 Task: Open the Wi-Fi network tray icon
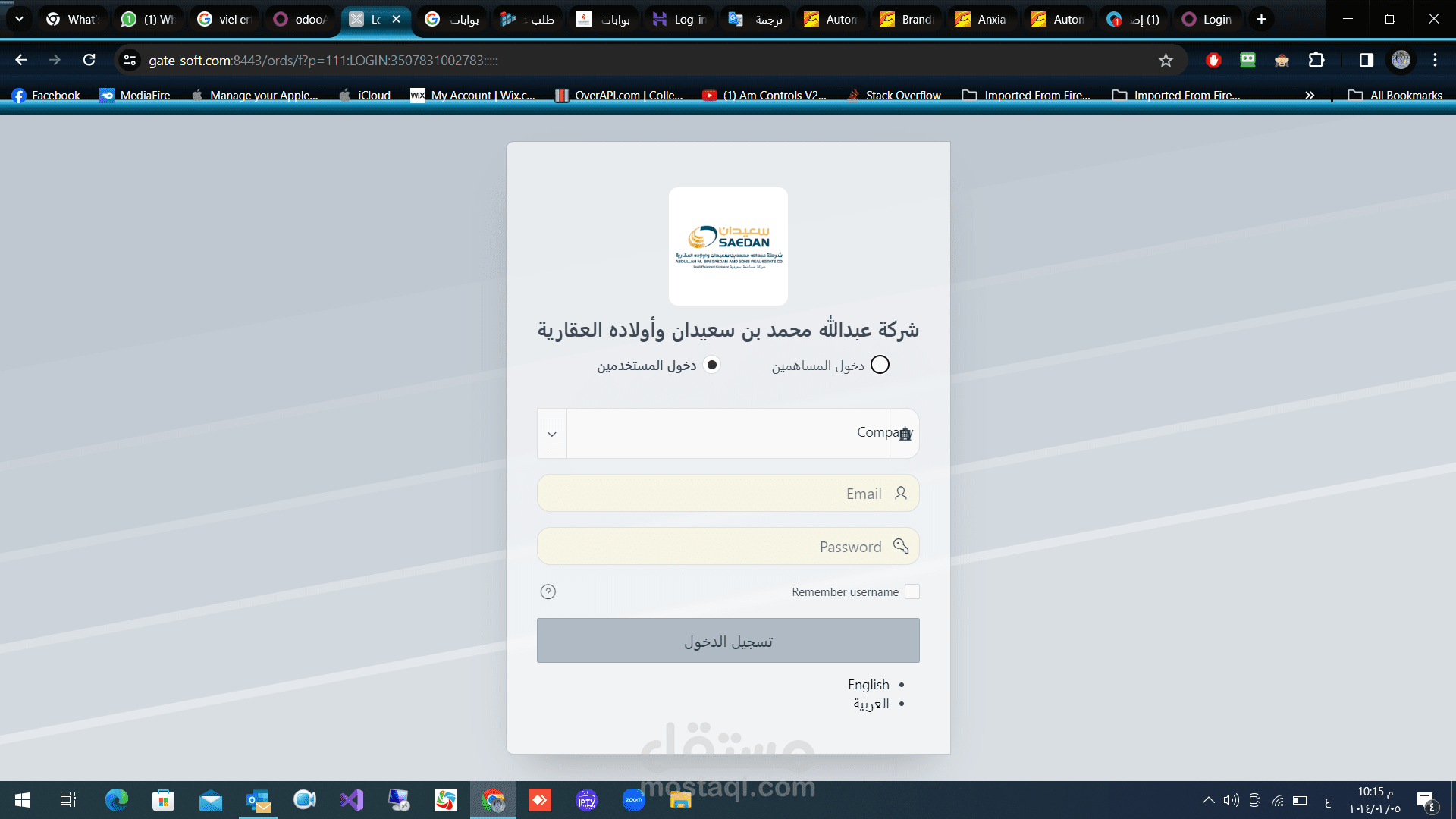[x=1278, y=800]
